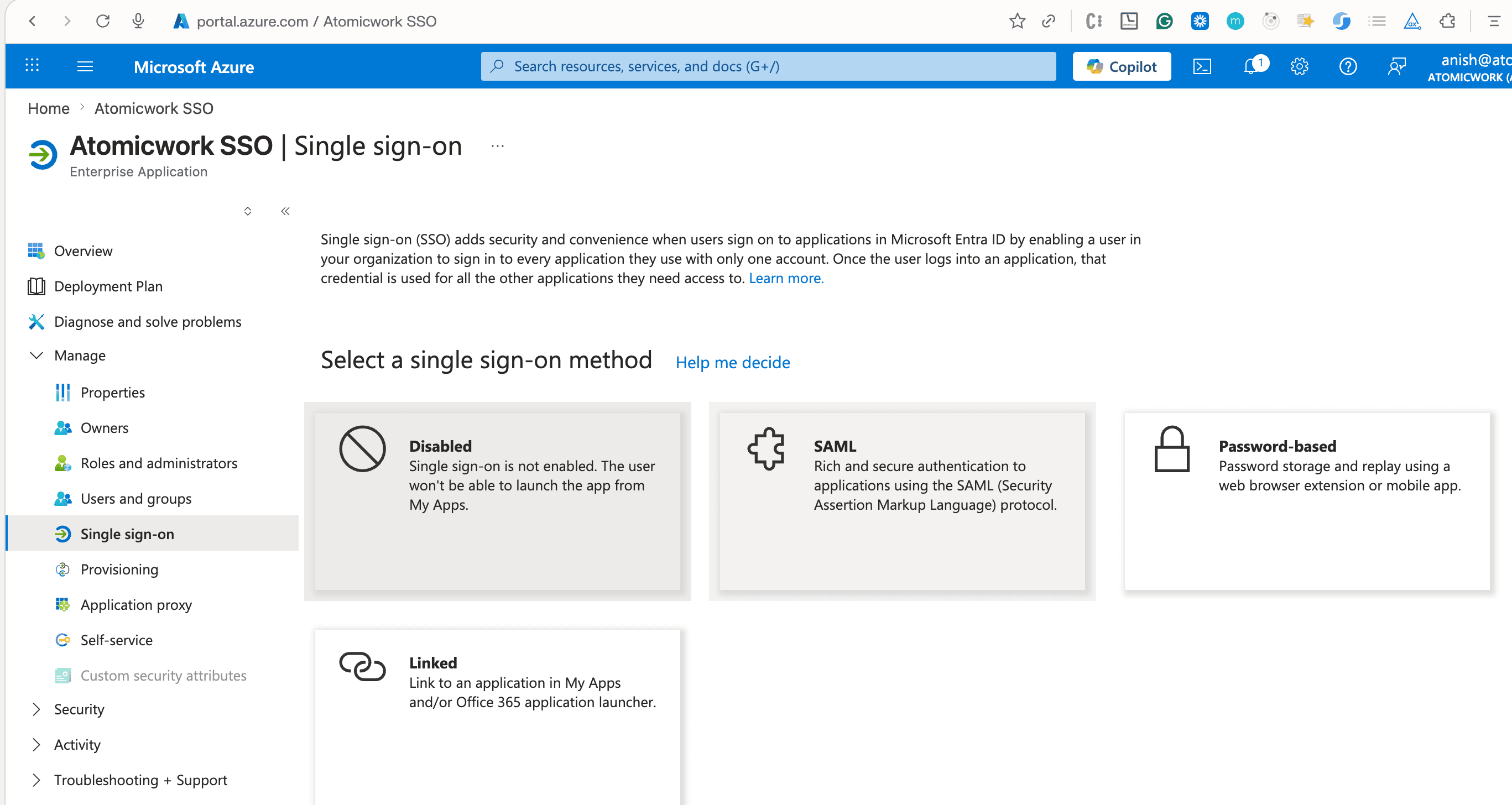Click the Microsoft Azure home title
1512x805 pixels.
click(194, 67)
